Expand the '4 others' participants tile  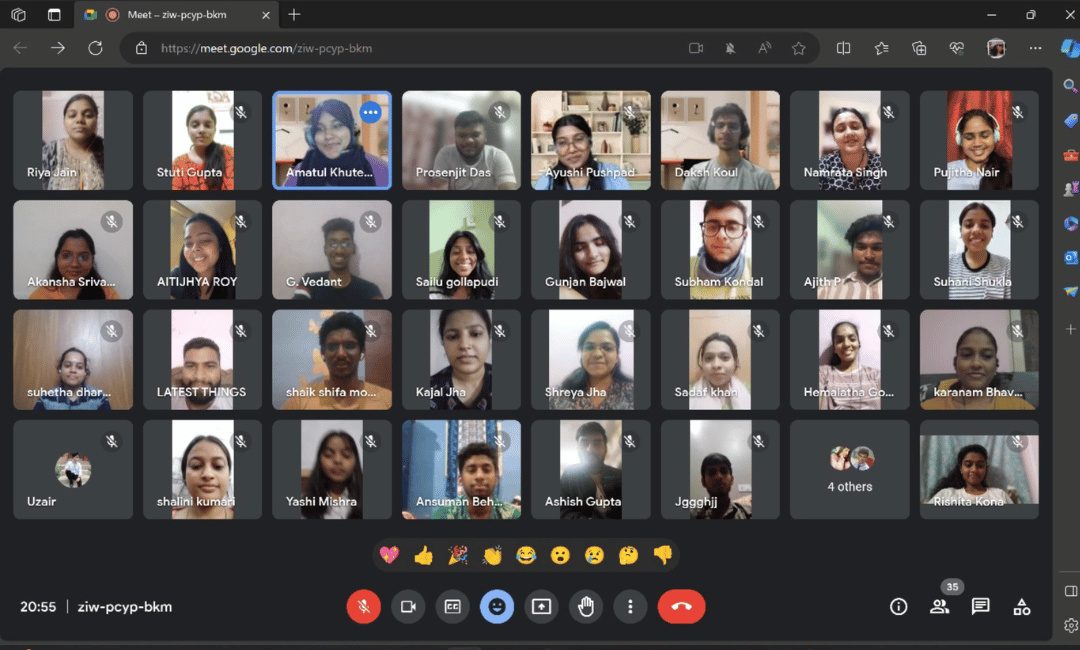tap(849, 469)
